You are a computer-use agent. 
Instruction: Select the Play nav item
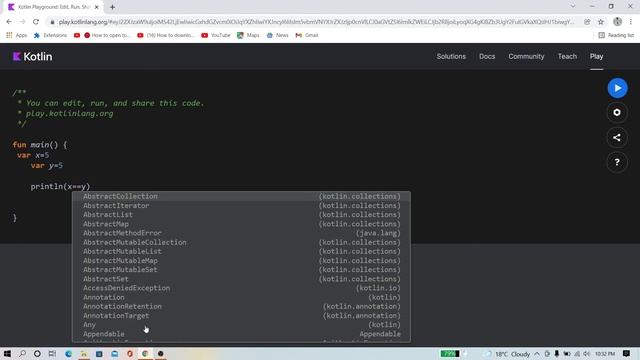click(x=596, y=57)
